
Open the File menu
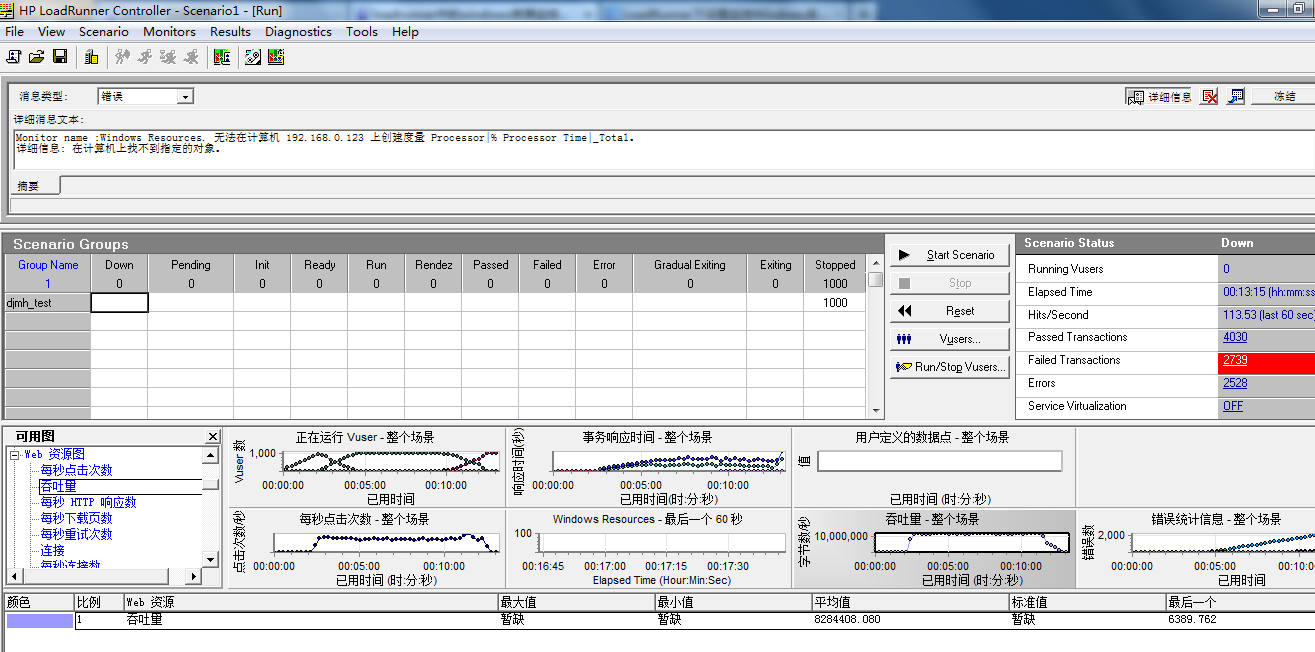tap(14, 31)
